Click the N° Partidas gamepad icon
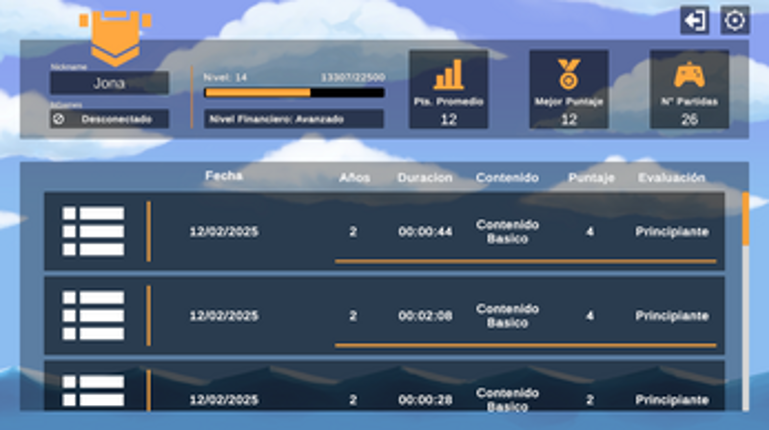This screenshot has width=769, height=430. click(x=689, y=75)
